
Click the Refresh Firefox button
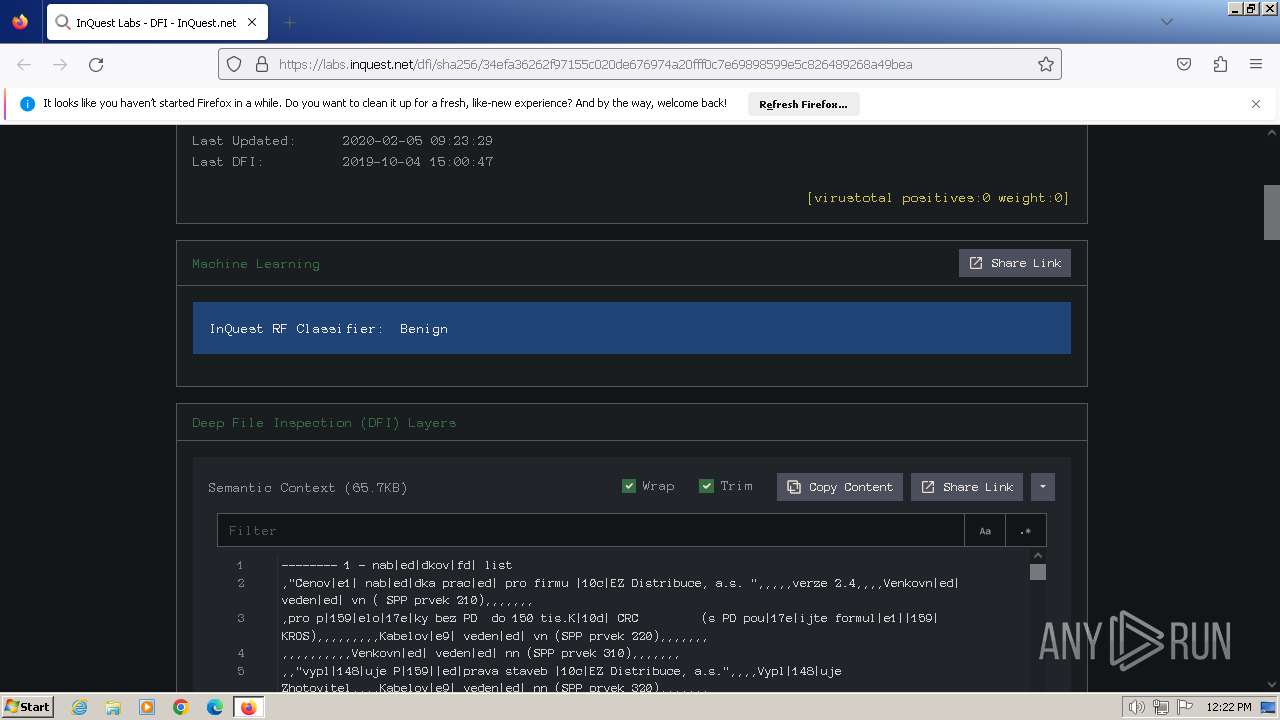[803, 104]
